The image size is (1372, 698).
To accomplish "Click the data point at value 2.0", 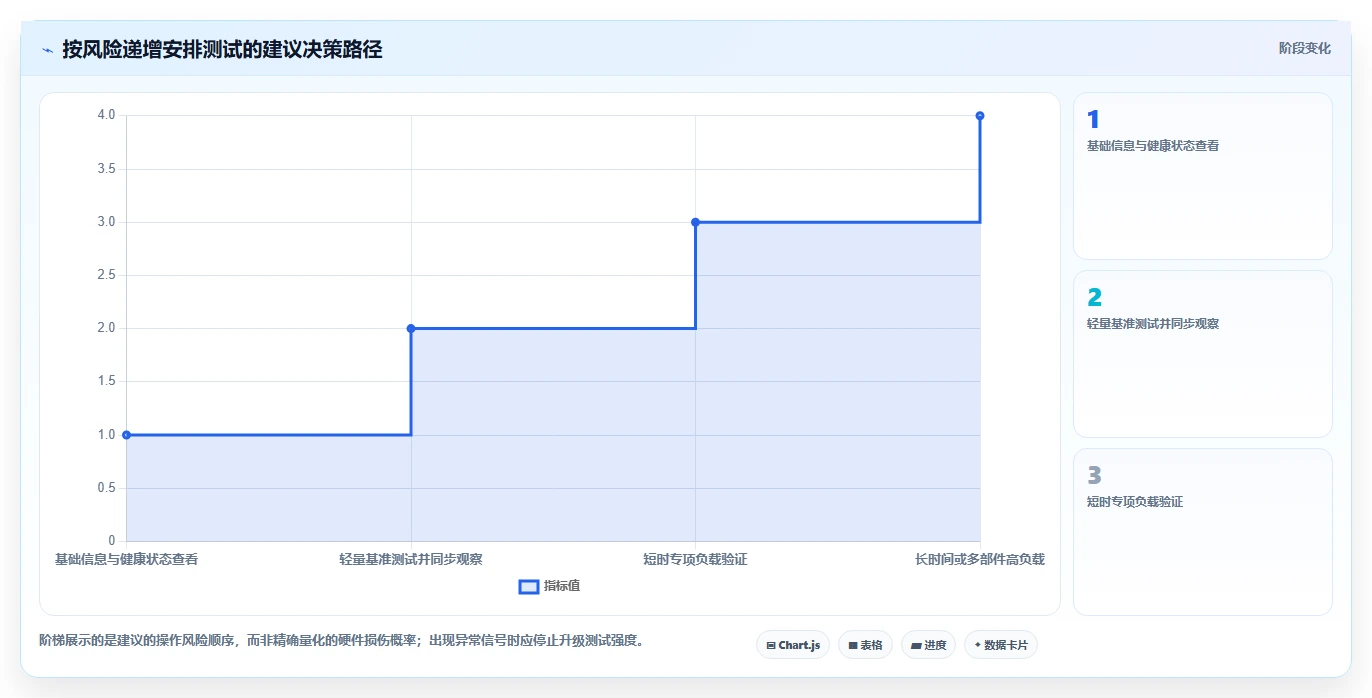I will click(411, 328).
